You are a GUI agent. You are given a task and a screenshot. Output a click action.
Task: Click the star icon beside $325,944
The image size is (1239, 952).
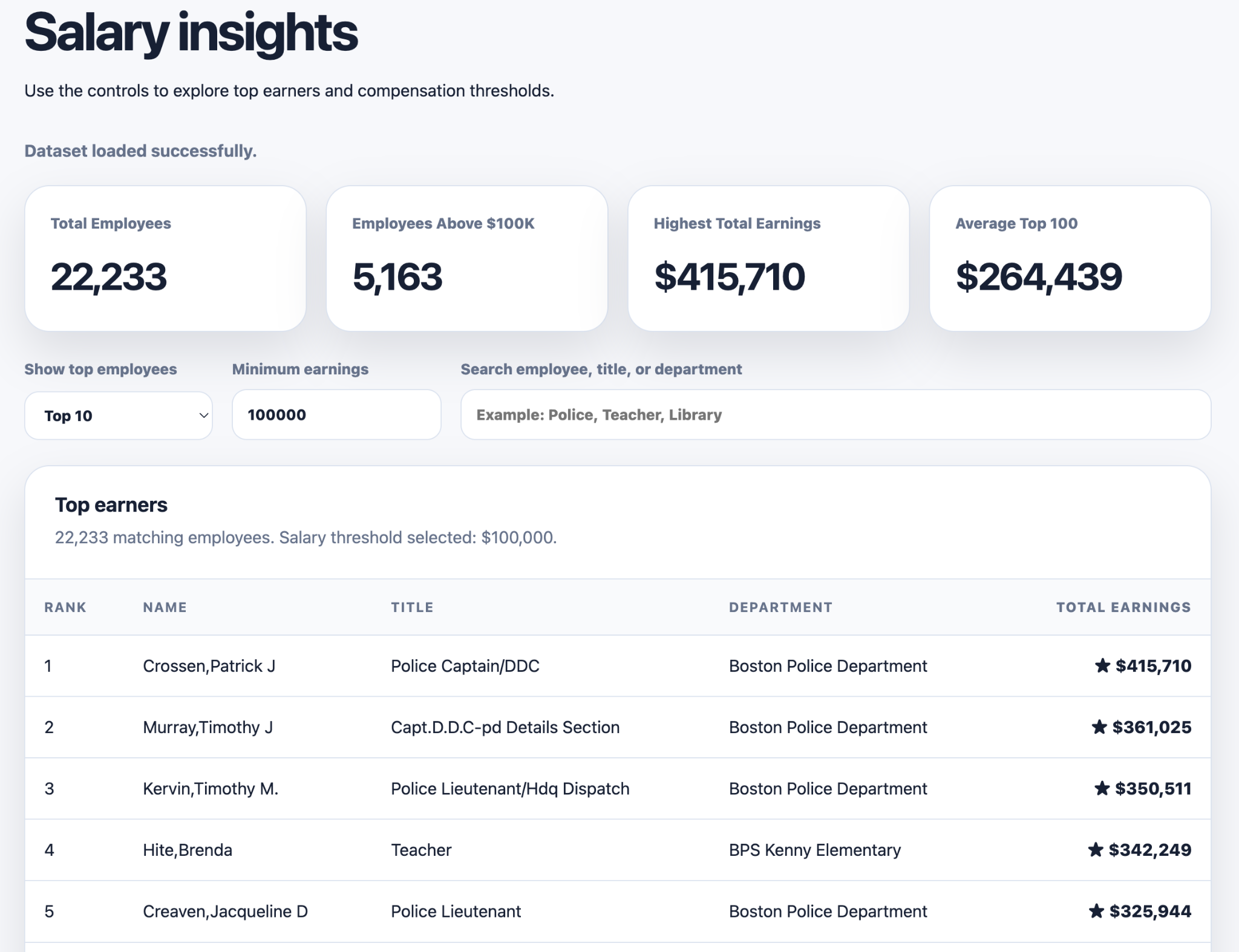coord(1096,911)
